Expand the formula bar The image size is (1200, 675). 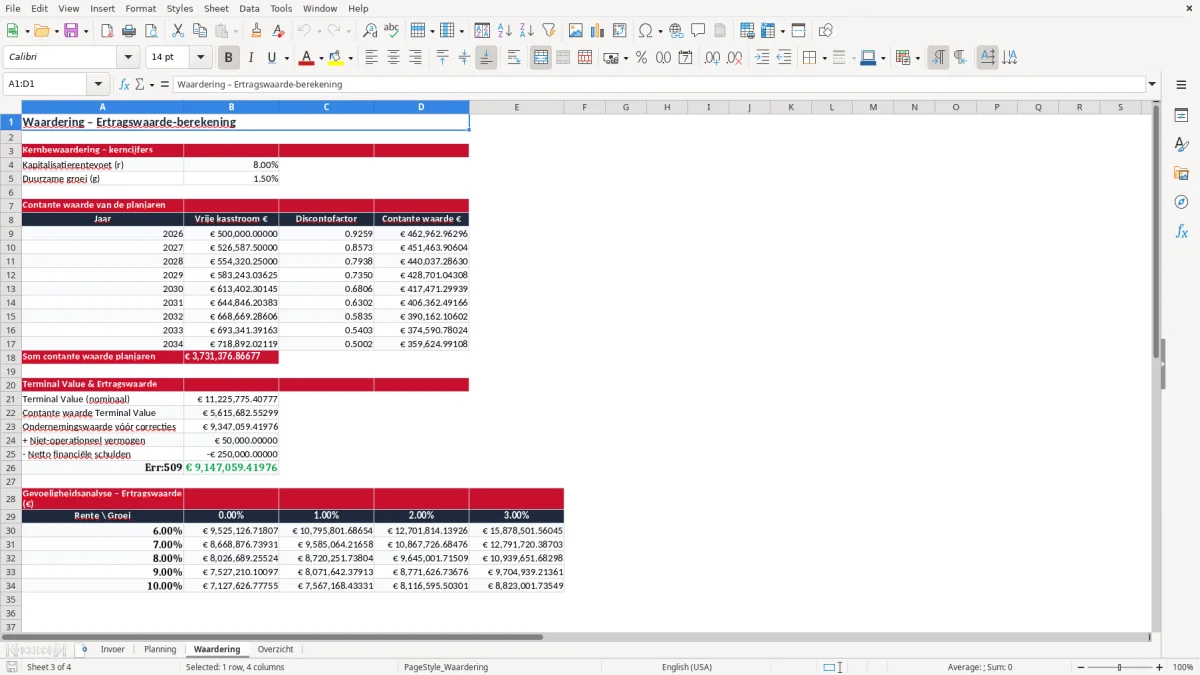1152,84
